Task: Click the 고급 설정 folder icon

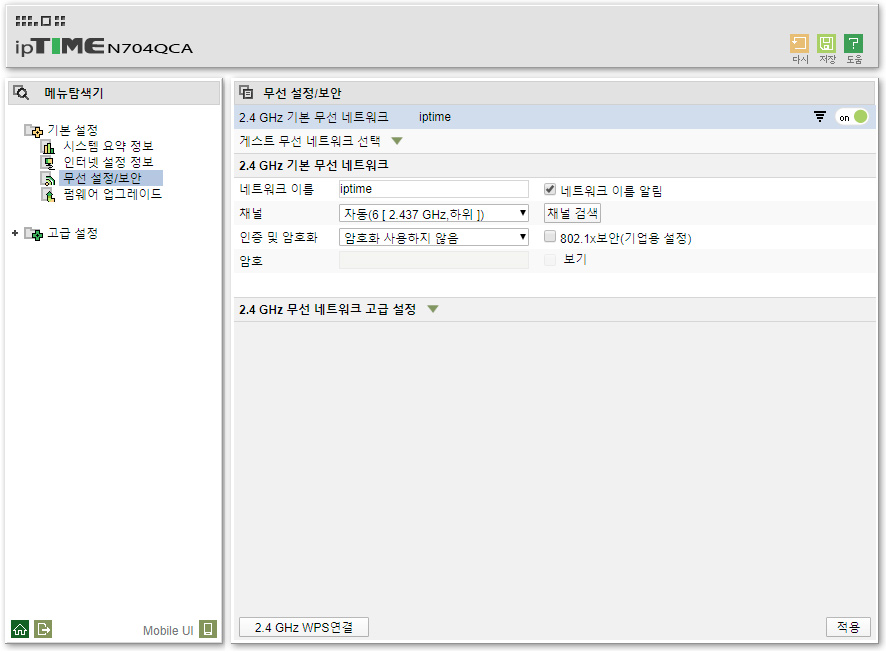Action: [x=33, y=234]
